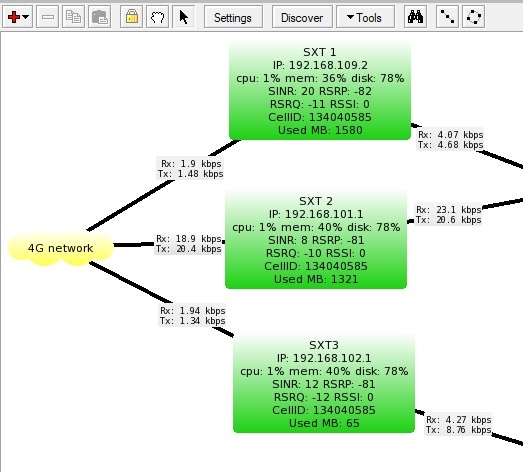
Task: Open the Settings button
Action: pyautogui.click(x=233, y=17)
